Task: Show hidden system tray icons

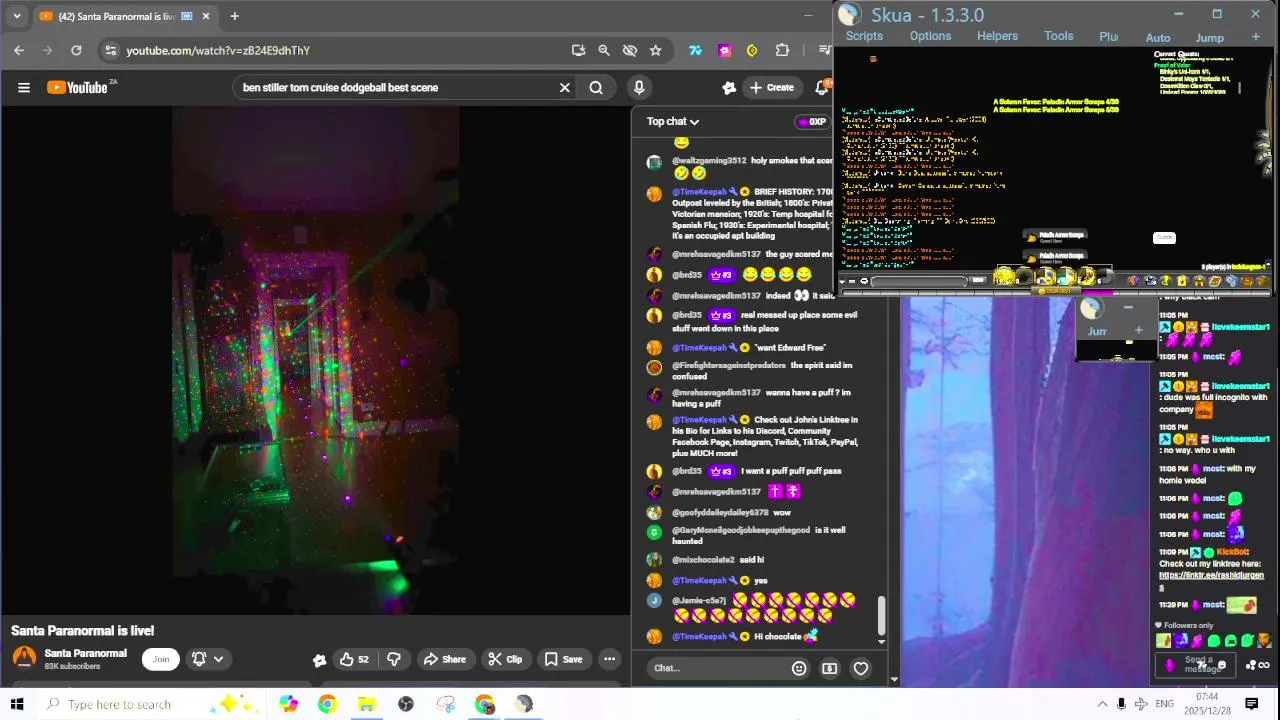Action: (x=1102, y=704)
